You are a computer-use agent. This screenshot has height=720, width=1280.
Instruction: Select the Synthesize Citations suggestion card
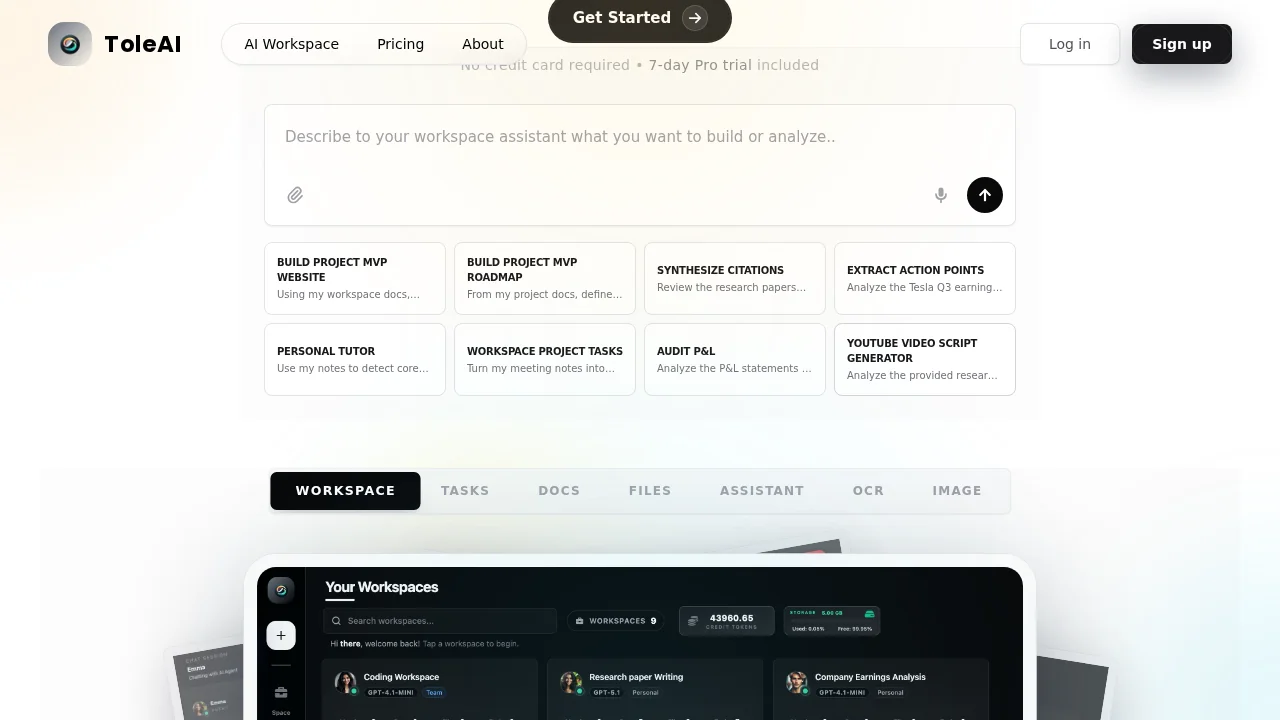pos(734,278)
